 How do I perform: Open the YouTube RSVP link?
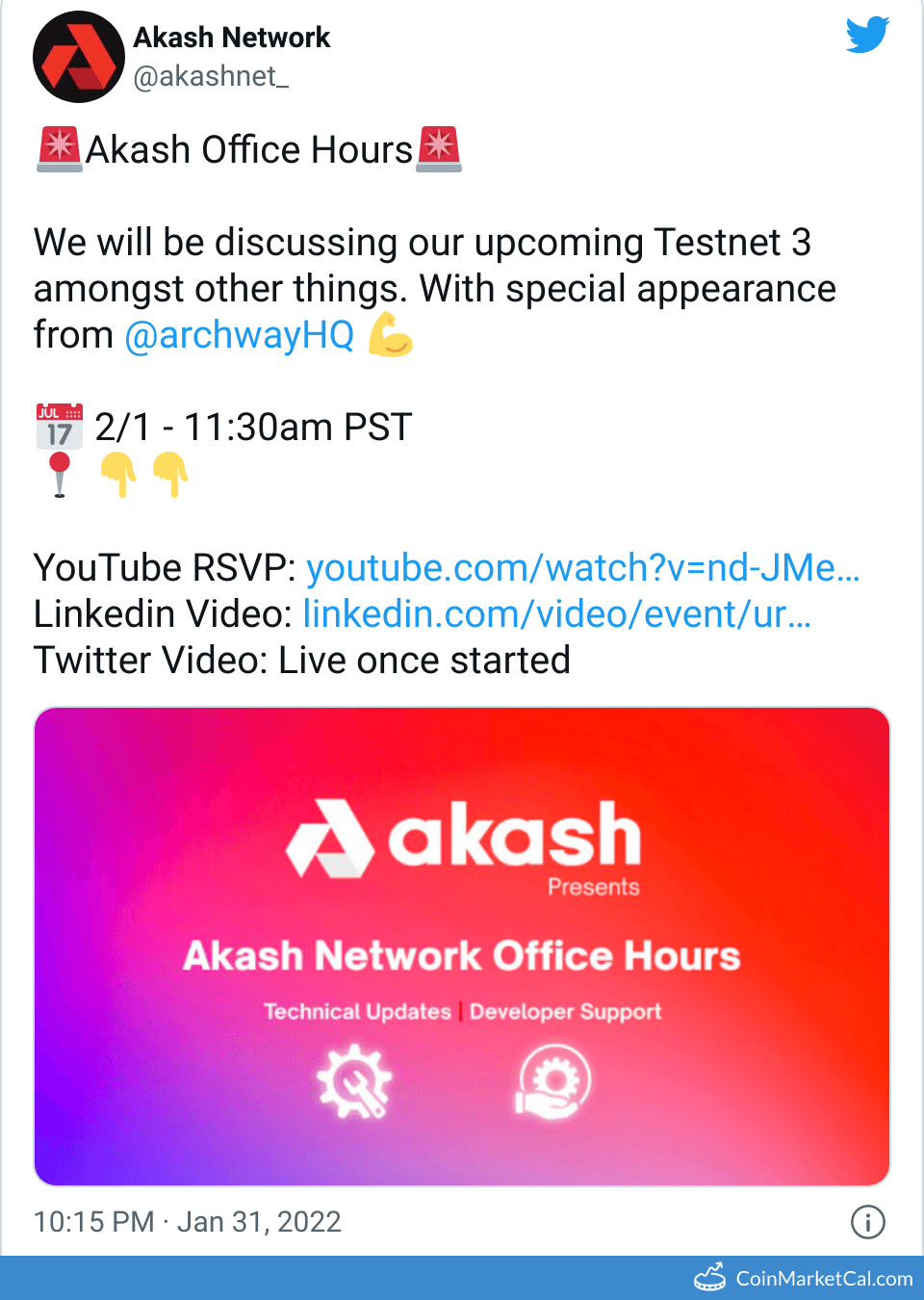(582, 568)
